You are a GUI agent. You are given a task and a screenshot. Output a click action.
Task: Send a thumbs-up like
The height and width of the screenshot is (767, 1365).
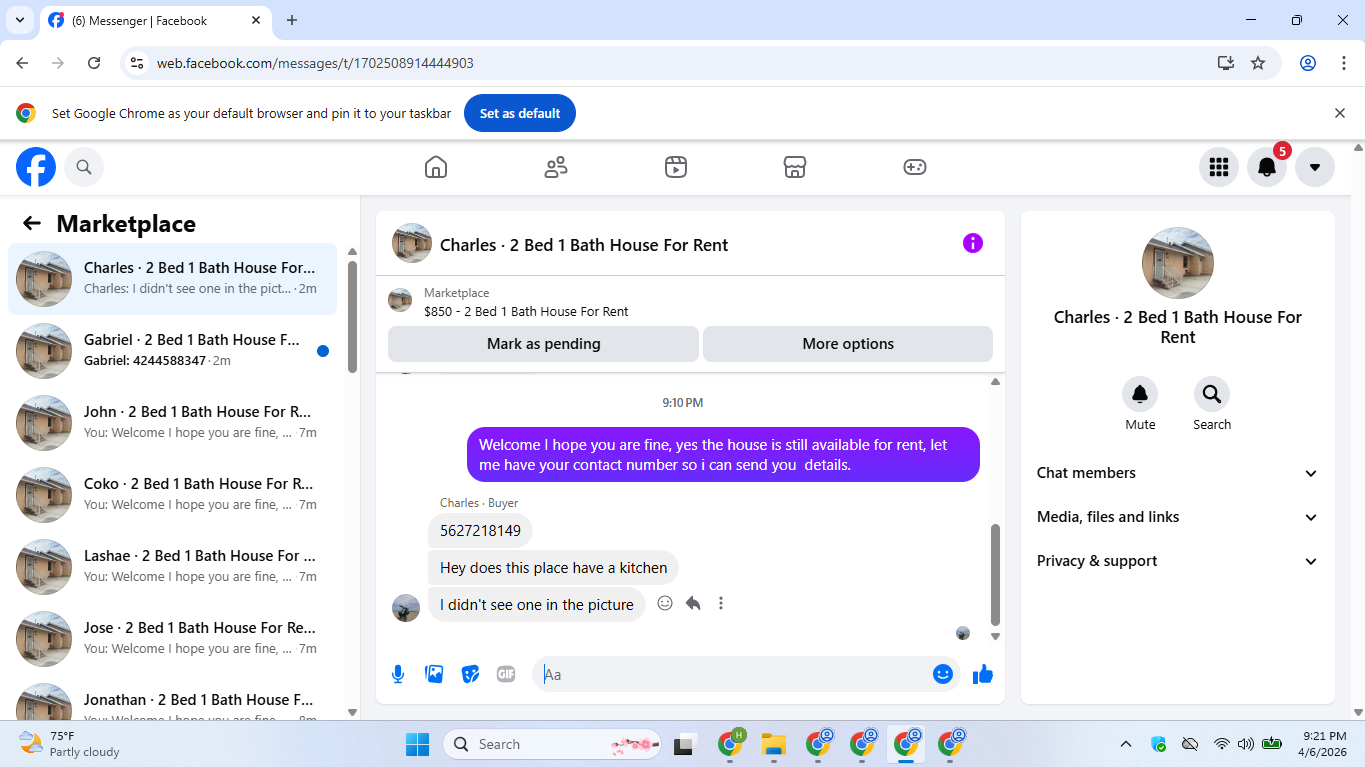[x=983, y=674]
